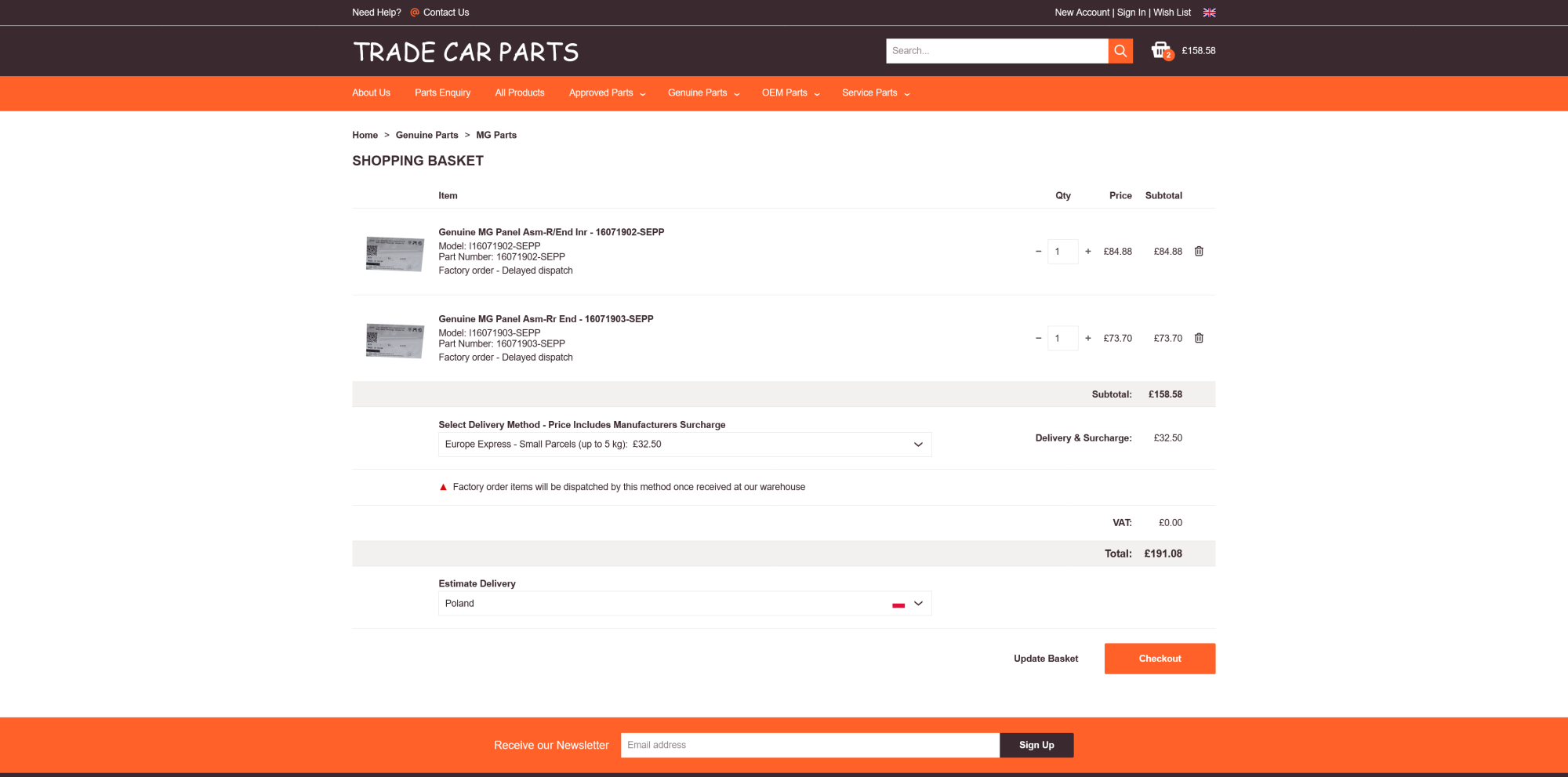
Task: Expand the Approved Parts menu
Action: tap(608, 93)
